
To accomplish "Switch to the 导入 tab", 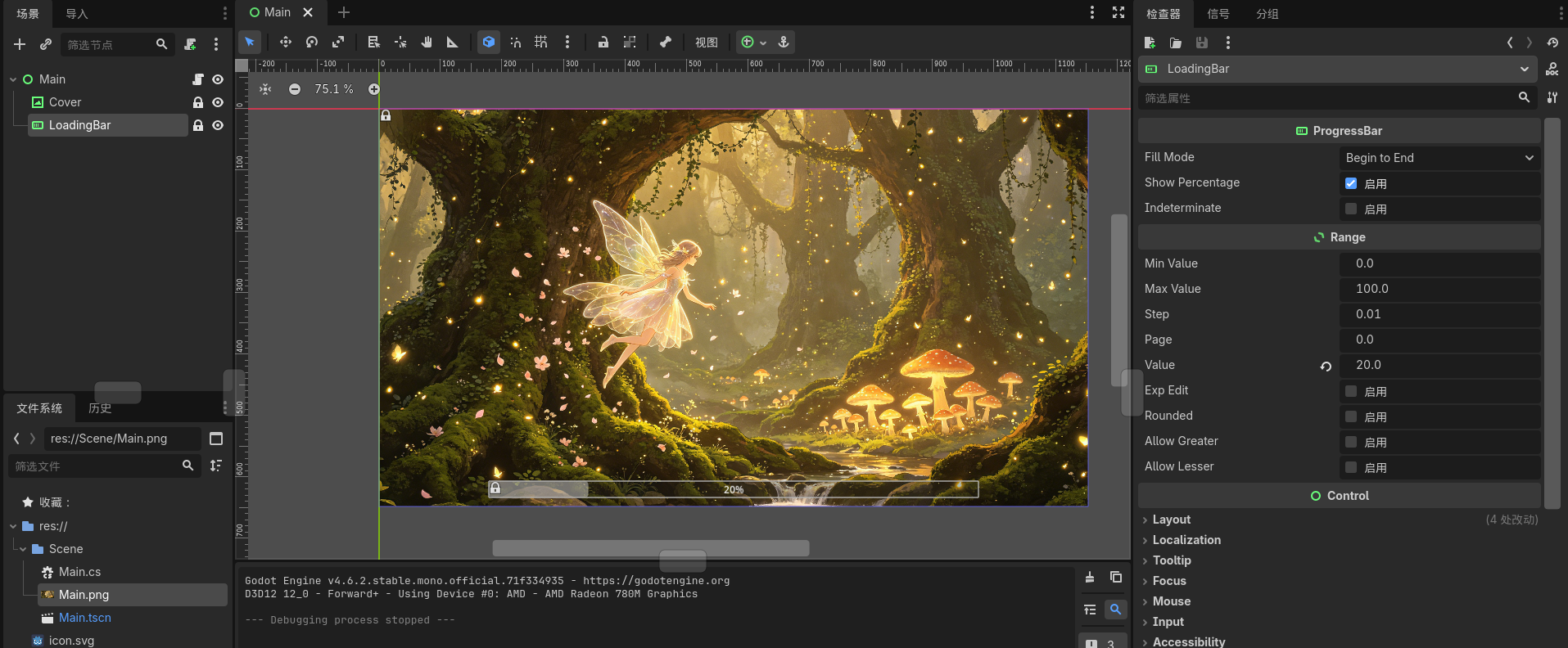I will point(76,14).
